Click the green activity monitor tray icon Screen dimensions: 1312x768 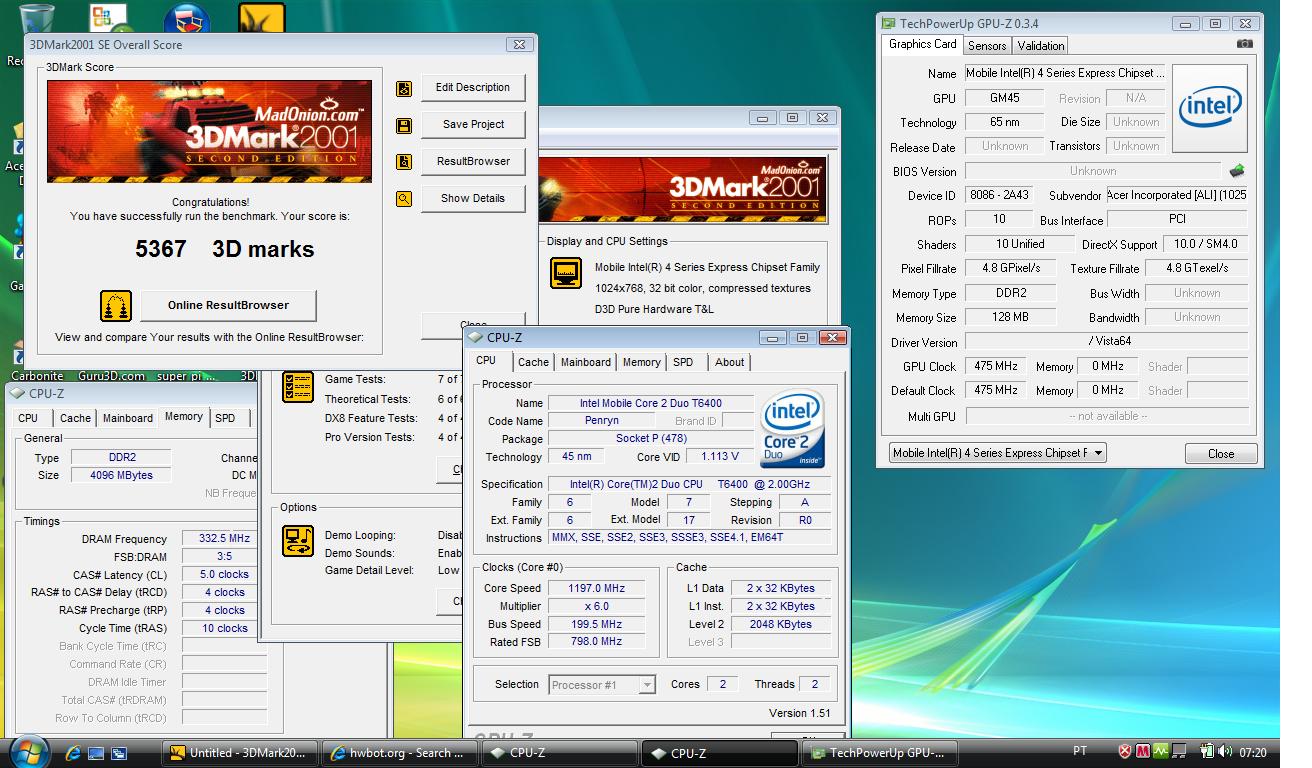click(1161, 752)
